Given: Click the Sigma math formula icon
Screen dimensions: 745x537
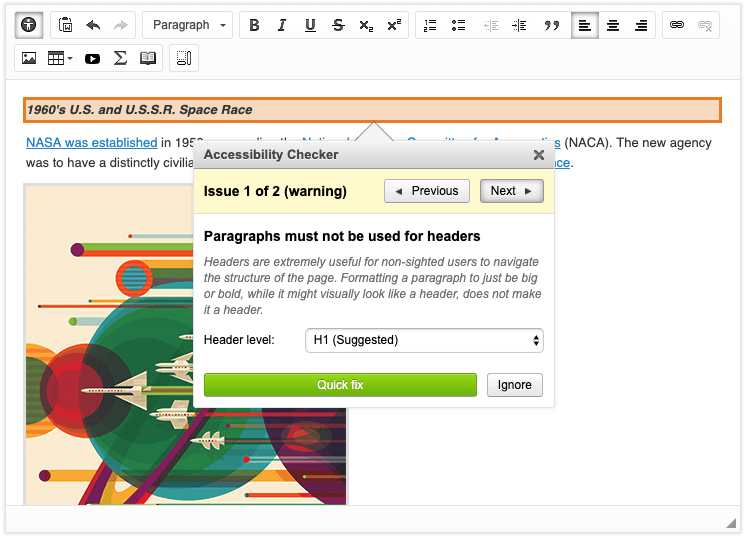Looking at the screenshot, I should click(120, 58).
